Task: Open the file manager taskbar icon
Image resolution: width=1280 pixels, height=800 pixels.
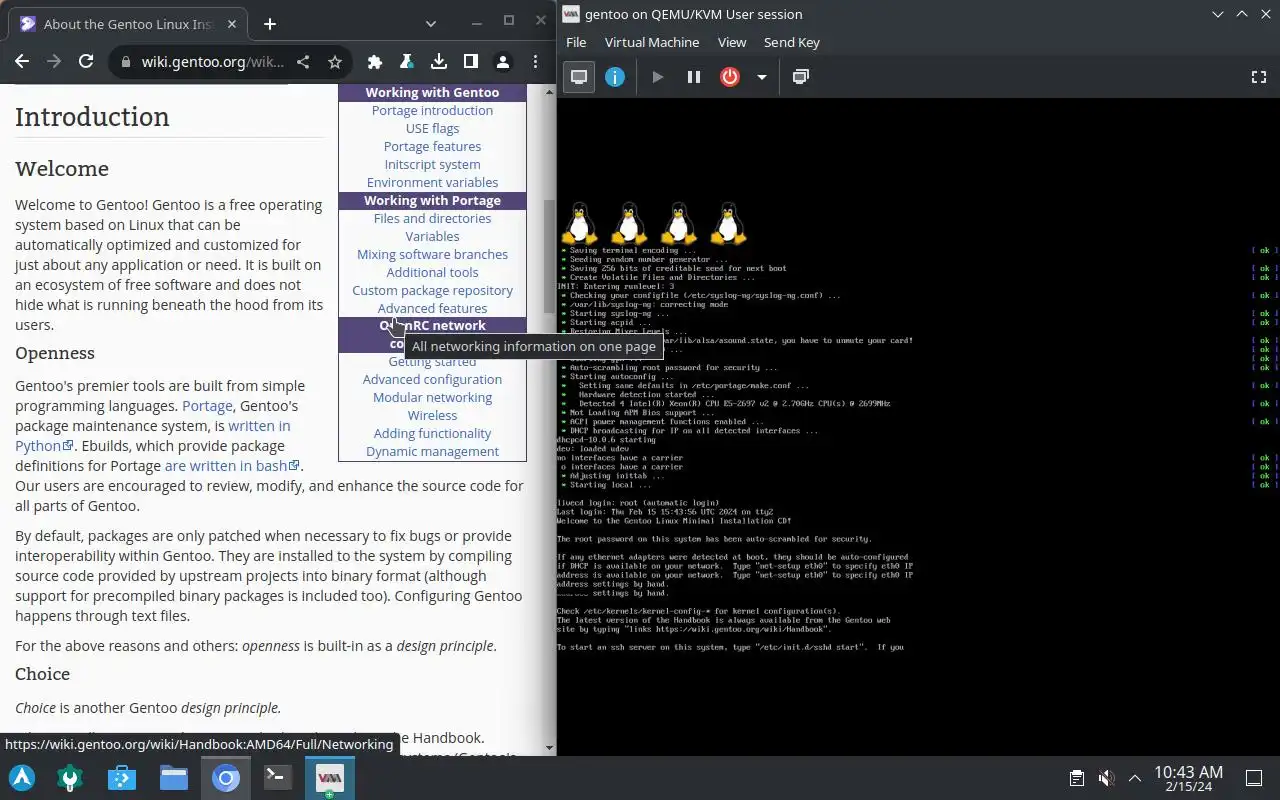Action: pos(174,777)
